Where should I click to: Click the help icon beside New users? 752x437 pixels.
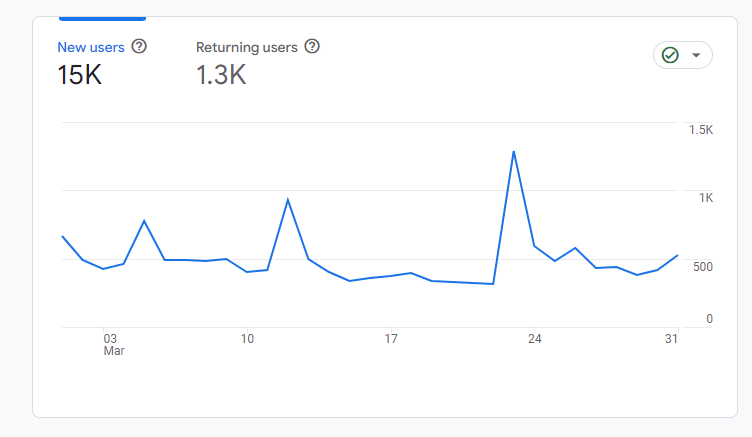pos(139,46)
